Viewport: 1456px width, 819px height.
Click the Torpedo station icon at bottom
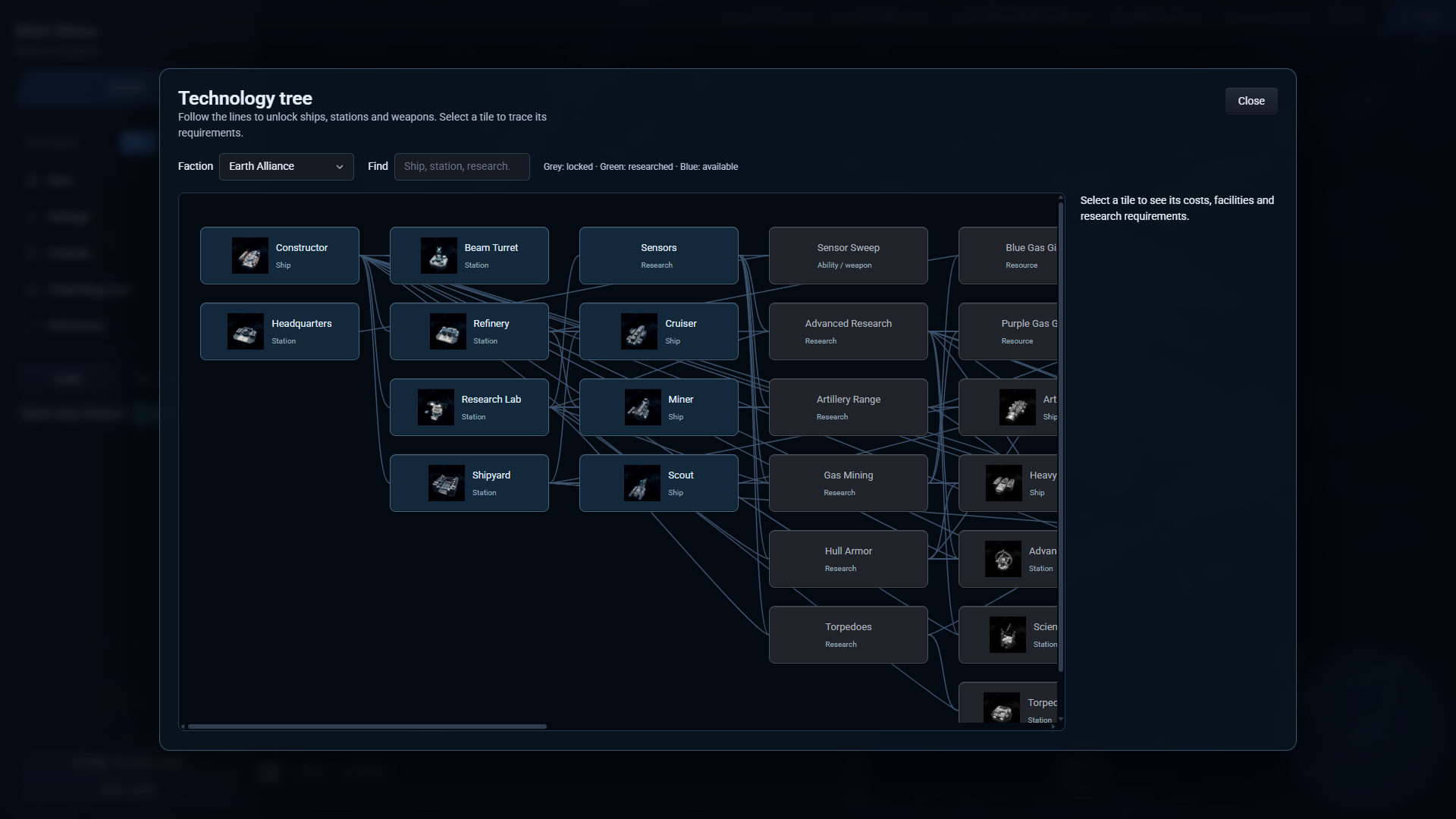[1002, 708]
